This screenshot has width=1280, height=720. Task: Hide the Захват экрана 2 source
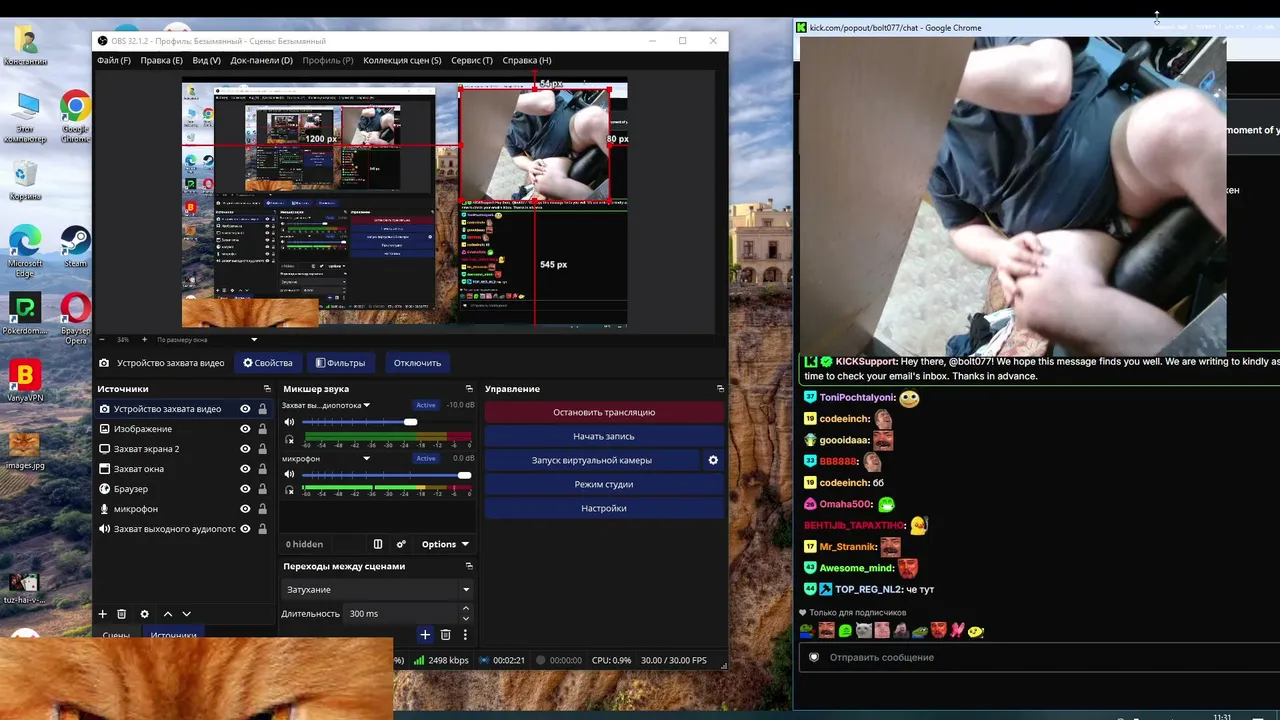245,449
